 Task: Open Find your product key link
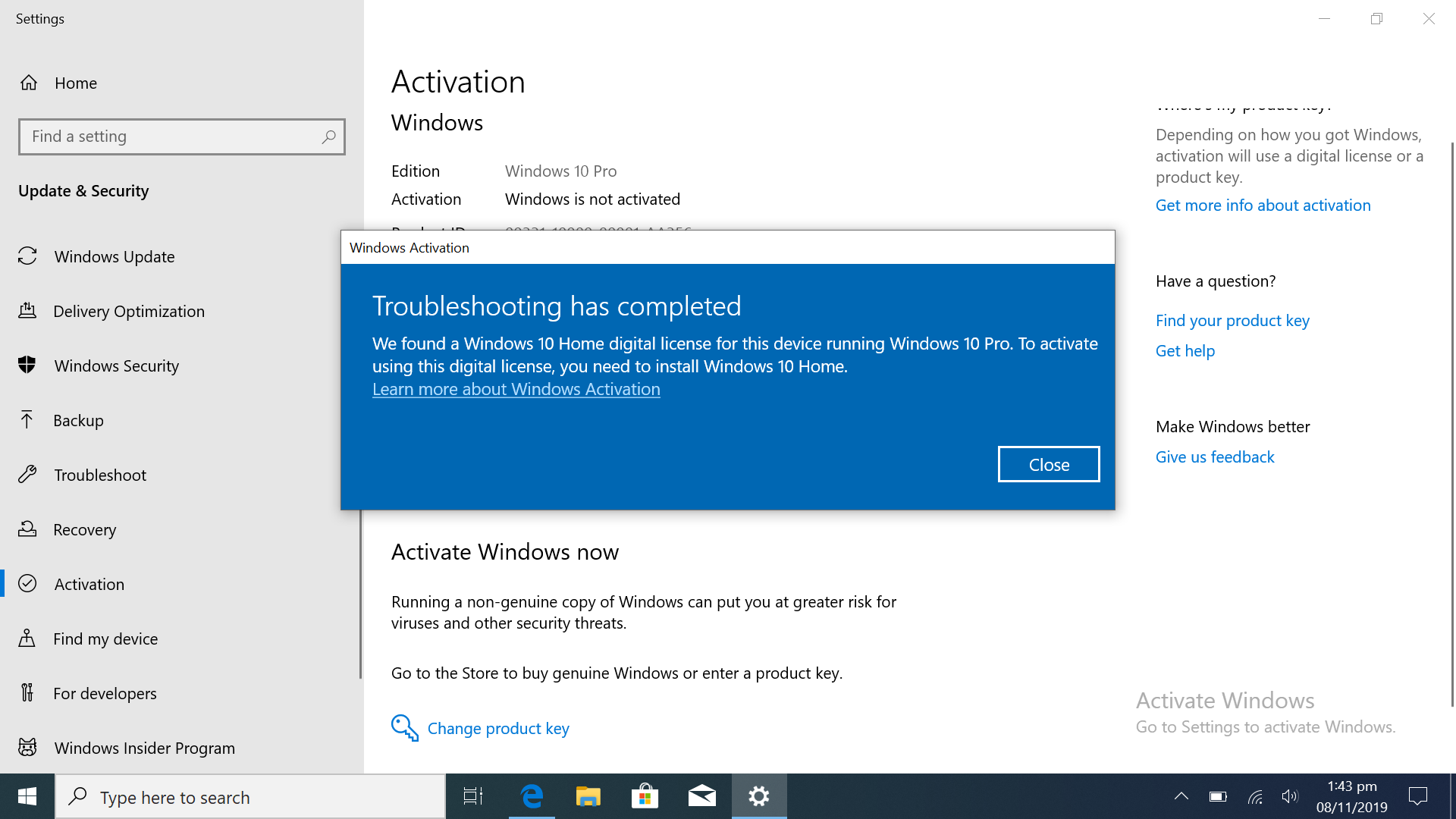[x=1232, y=320]
